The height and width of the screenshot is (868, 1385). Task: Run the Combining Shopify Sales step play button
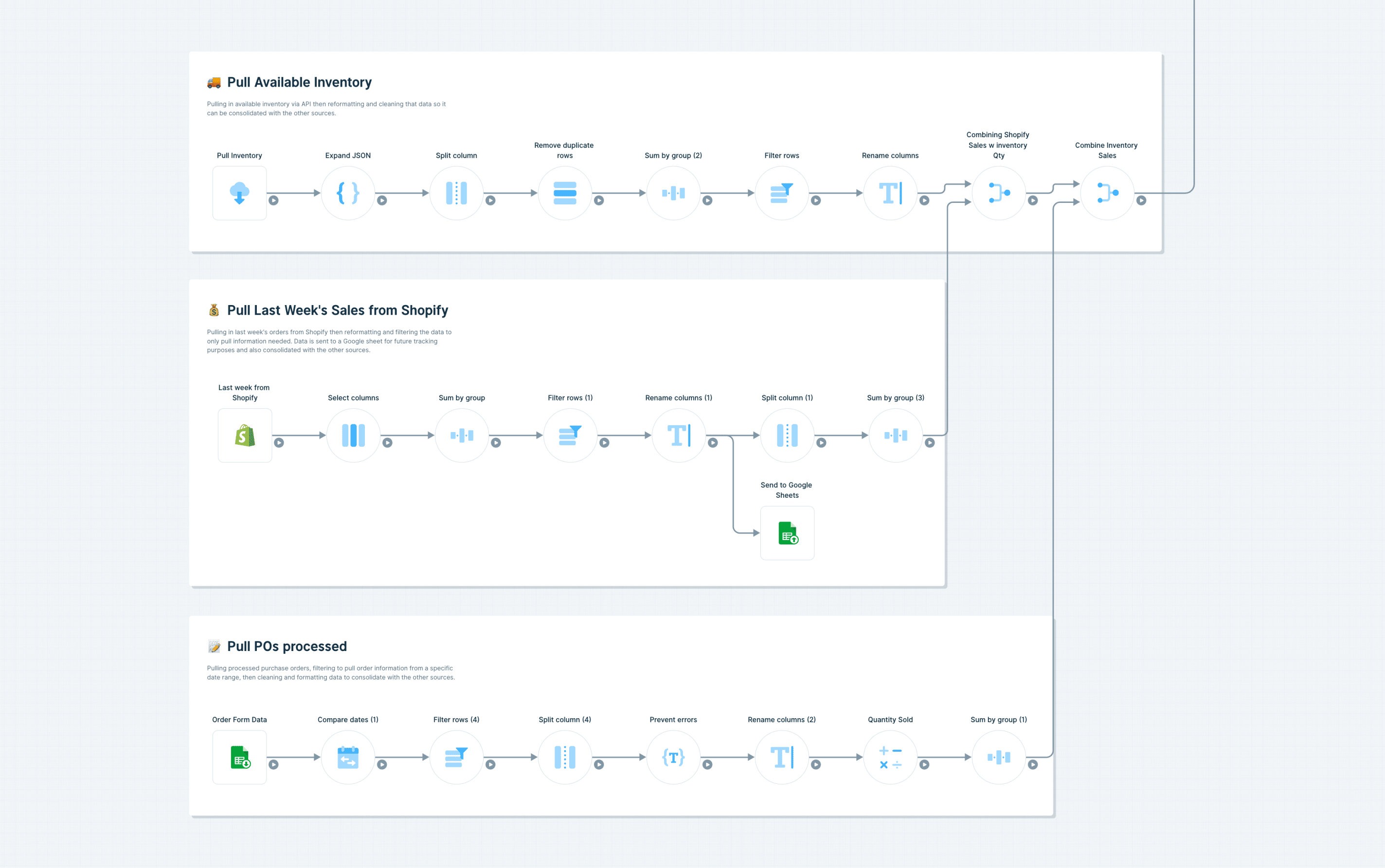[x=1033, y=200]
